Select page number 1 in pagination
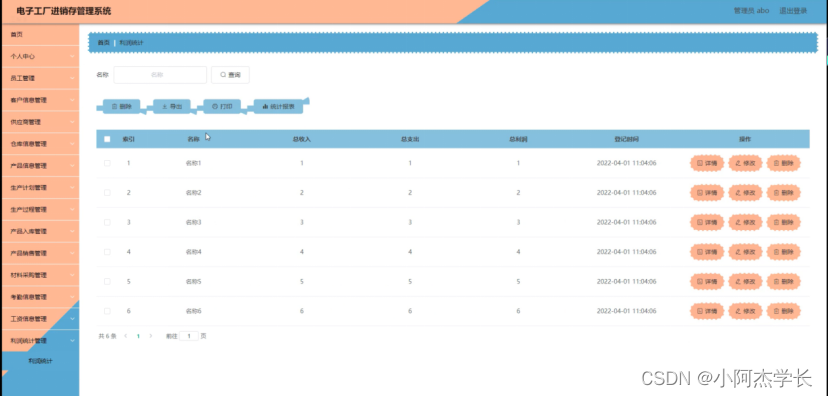The width and height of the screenshot is (828, 397). [x=138, y=336]
